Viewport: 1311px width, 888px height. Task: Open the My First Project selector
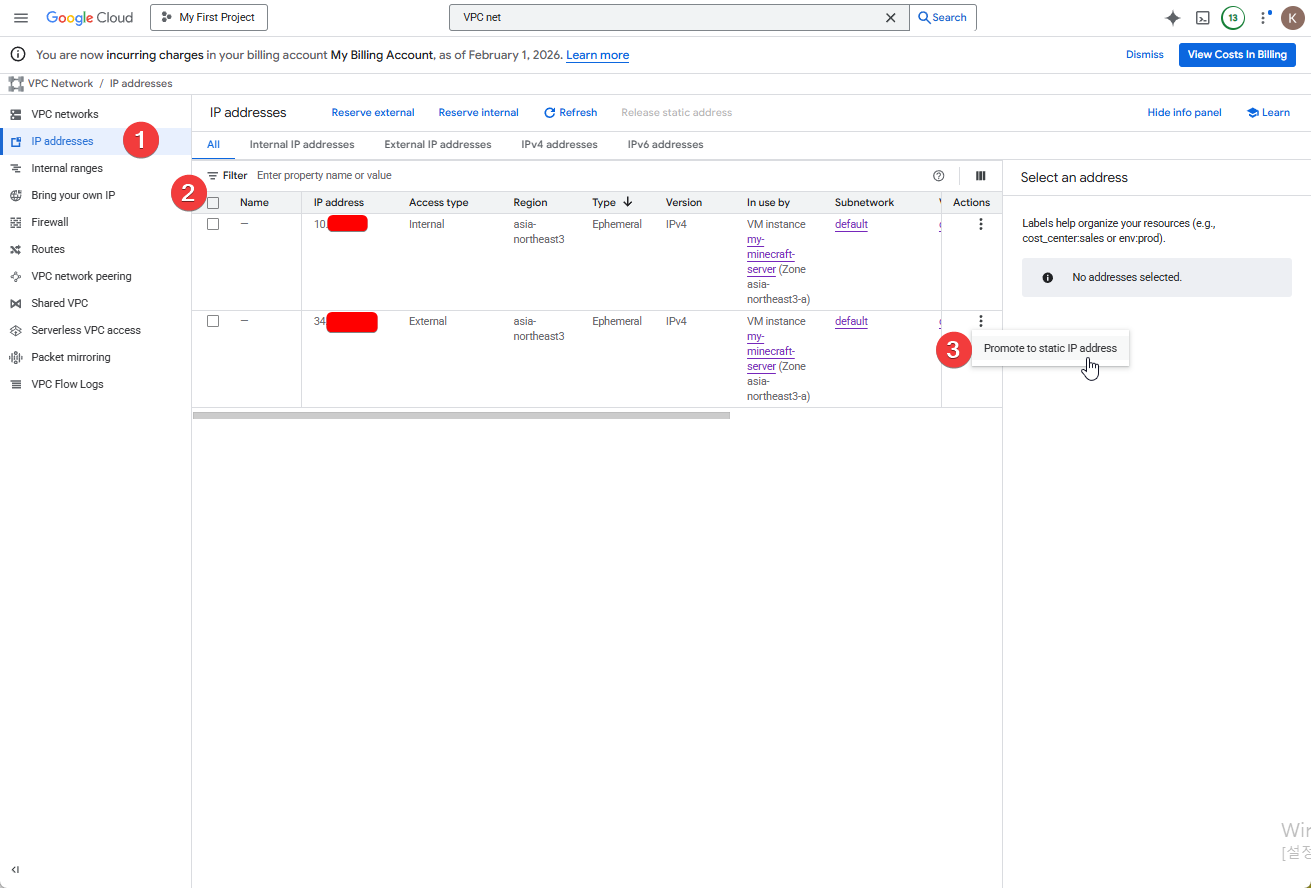click(209, 18)
